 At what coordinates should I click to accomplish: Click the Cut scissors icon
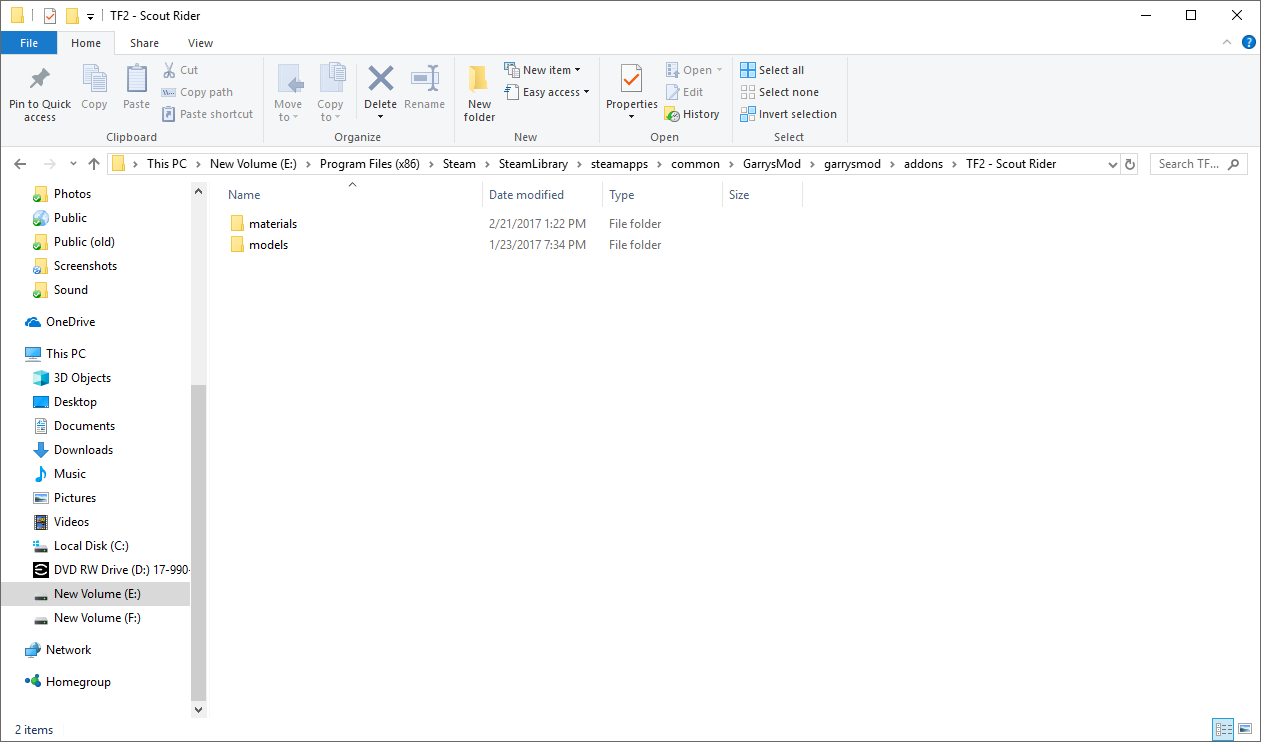pyautogui.click(x=169, y=70)
